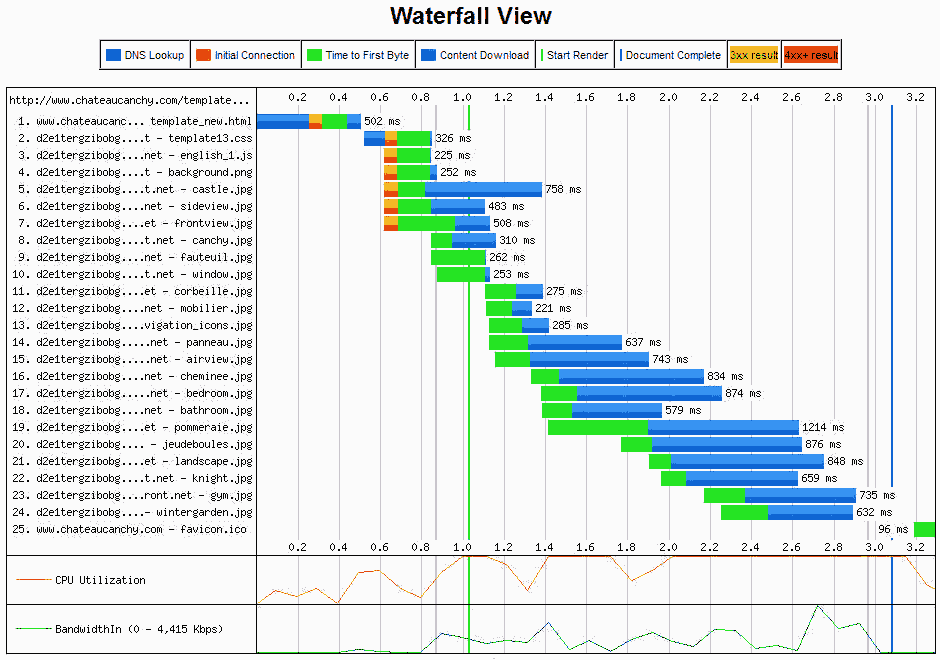Select the CPU Utilization graph label
The width and height of the screenshot is (940, 660).
(100, 580)
